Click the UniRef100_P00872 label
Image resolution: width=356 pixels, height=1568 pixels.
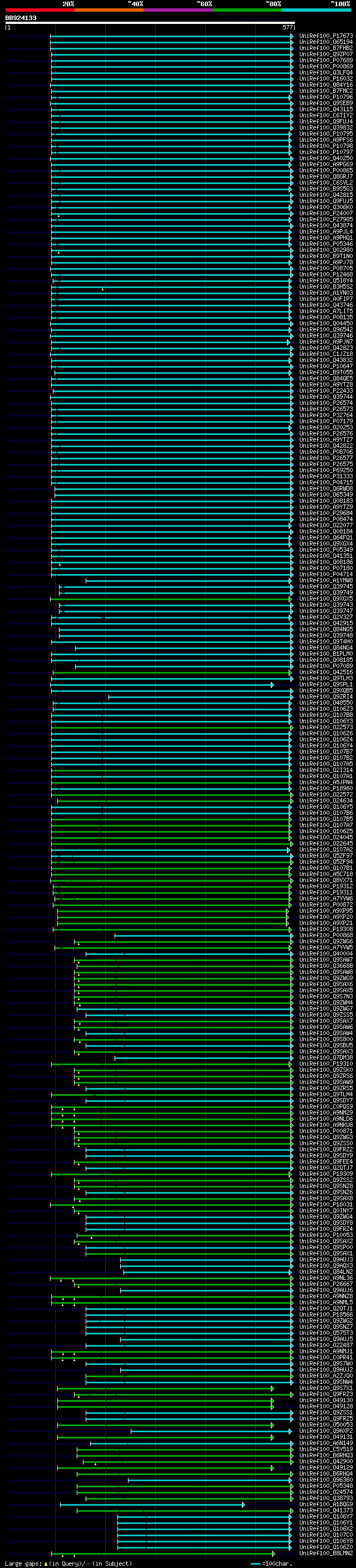(326, 904)
